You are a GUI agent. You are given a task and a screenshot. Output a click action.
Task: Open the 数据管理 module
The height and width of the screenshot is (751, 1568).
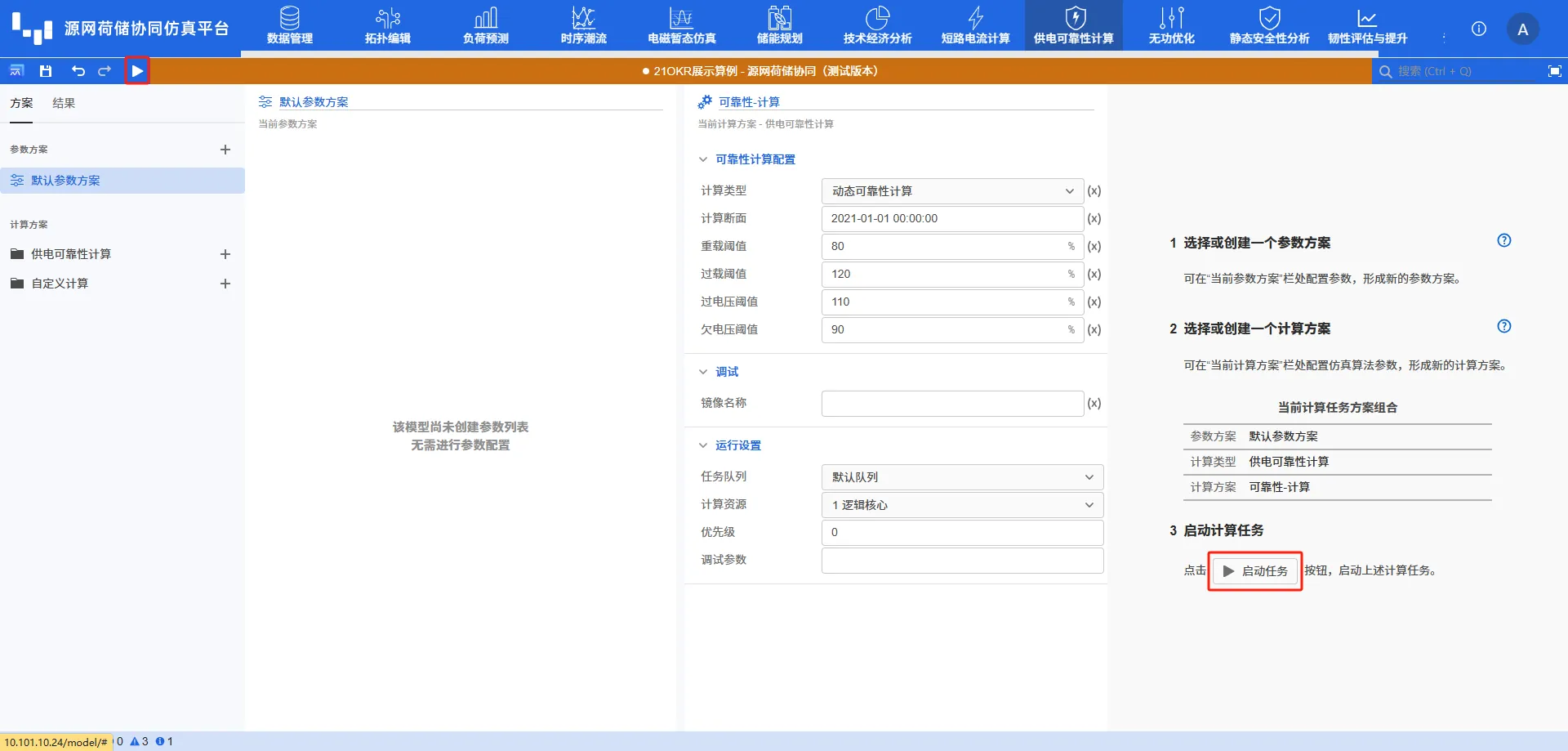[289, 25]
